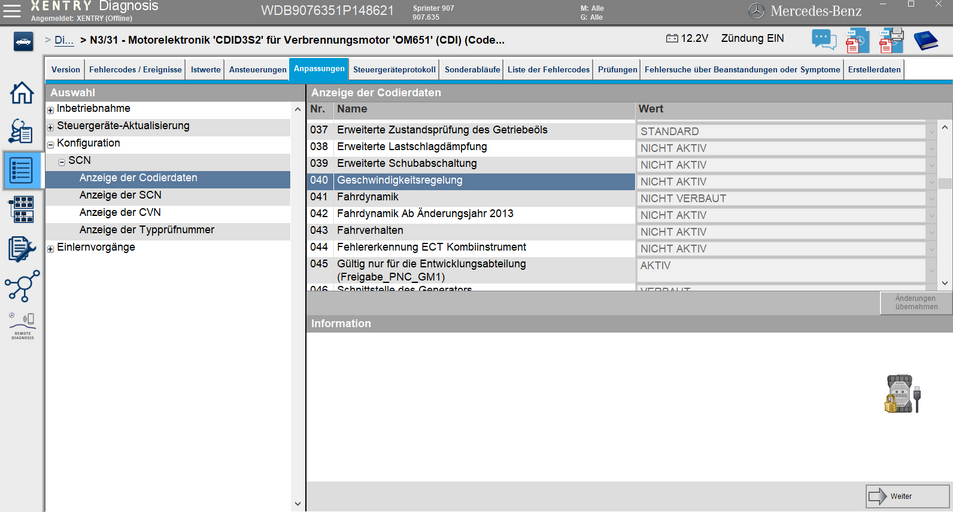Click the PDF print icon
The width and height of the screenshot is (953, 512).
892,40
